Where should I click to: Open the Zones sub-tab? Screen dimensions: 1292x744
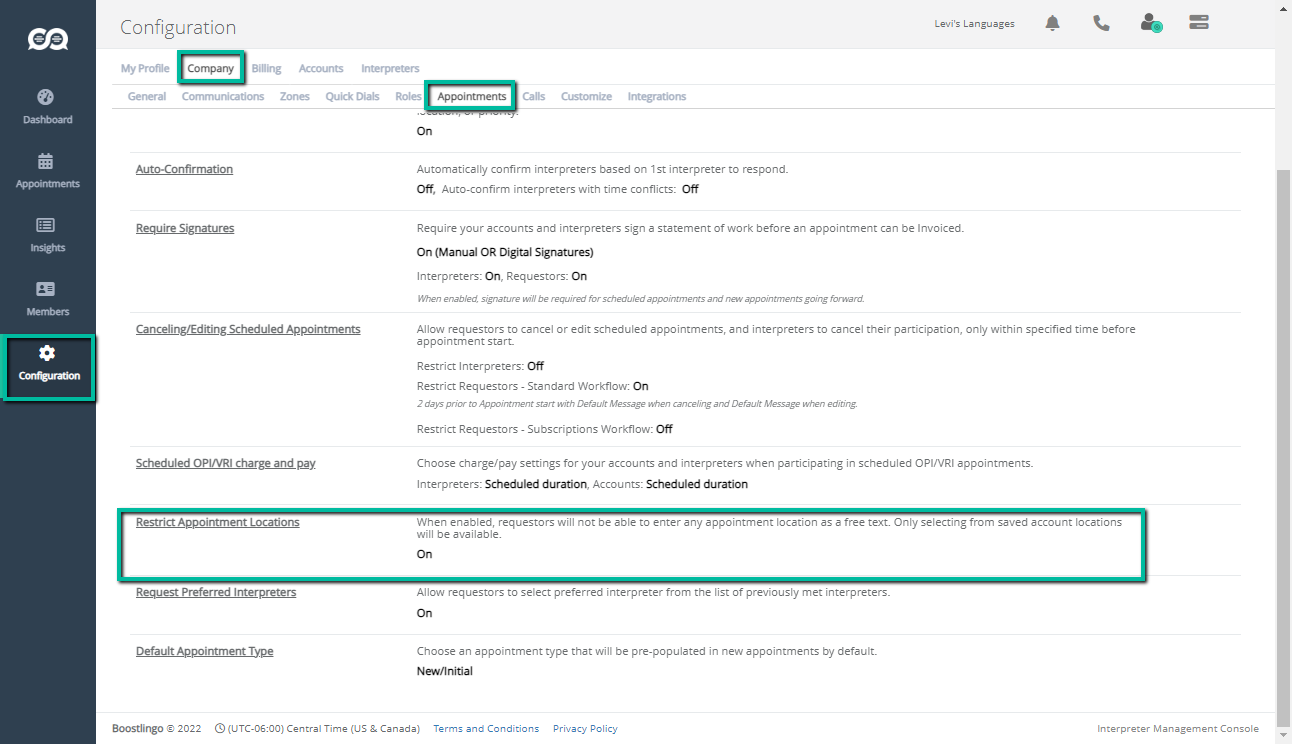[x=295, y=96]
